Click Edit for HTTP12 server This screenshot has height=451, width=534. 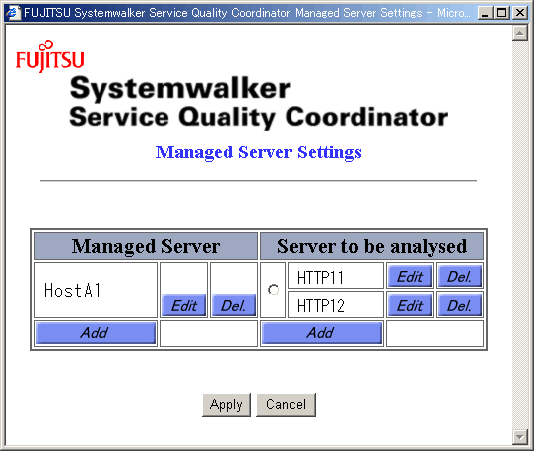pos(410,305)
